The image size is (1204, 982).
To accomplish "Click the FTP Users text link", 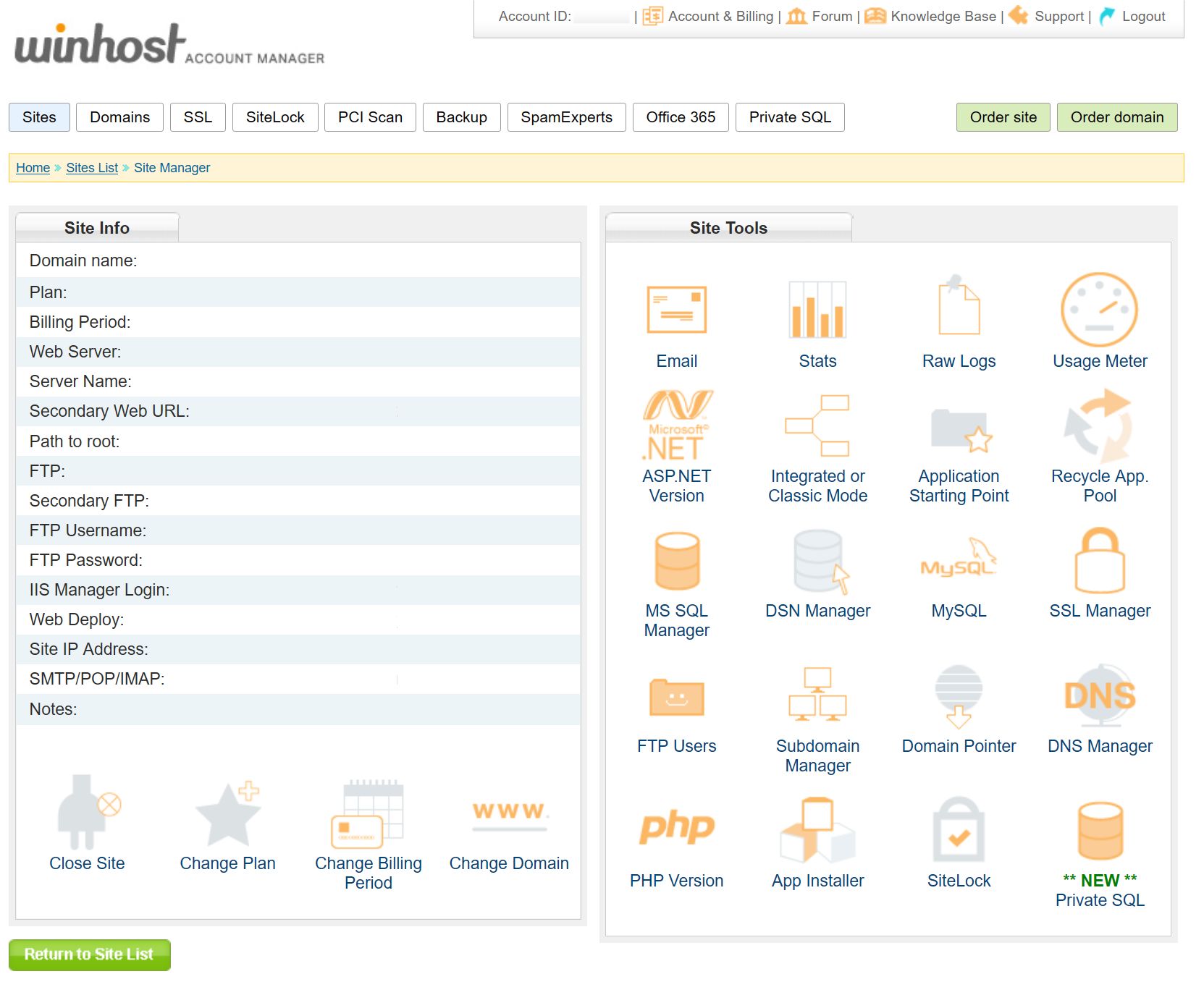I will point(676,746).
